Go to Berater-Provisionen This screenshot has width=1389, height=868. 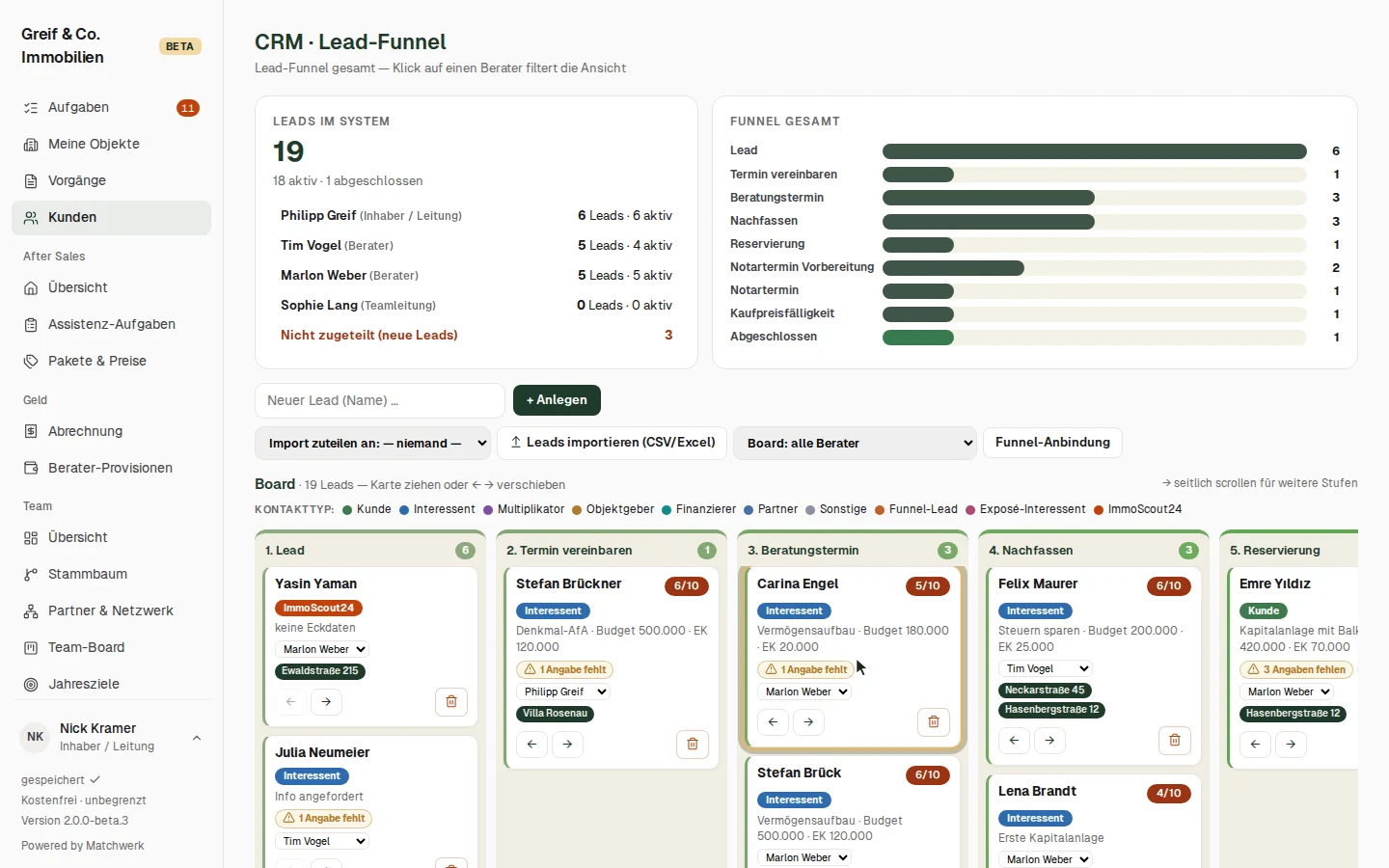coord(111,469)
